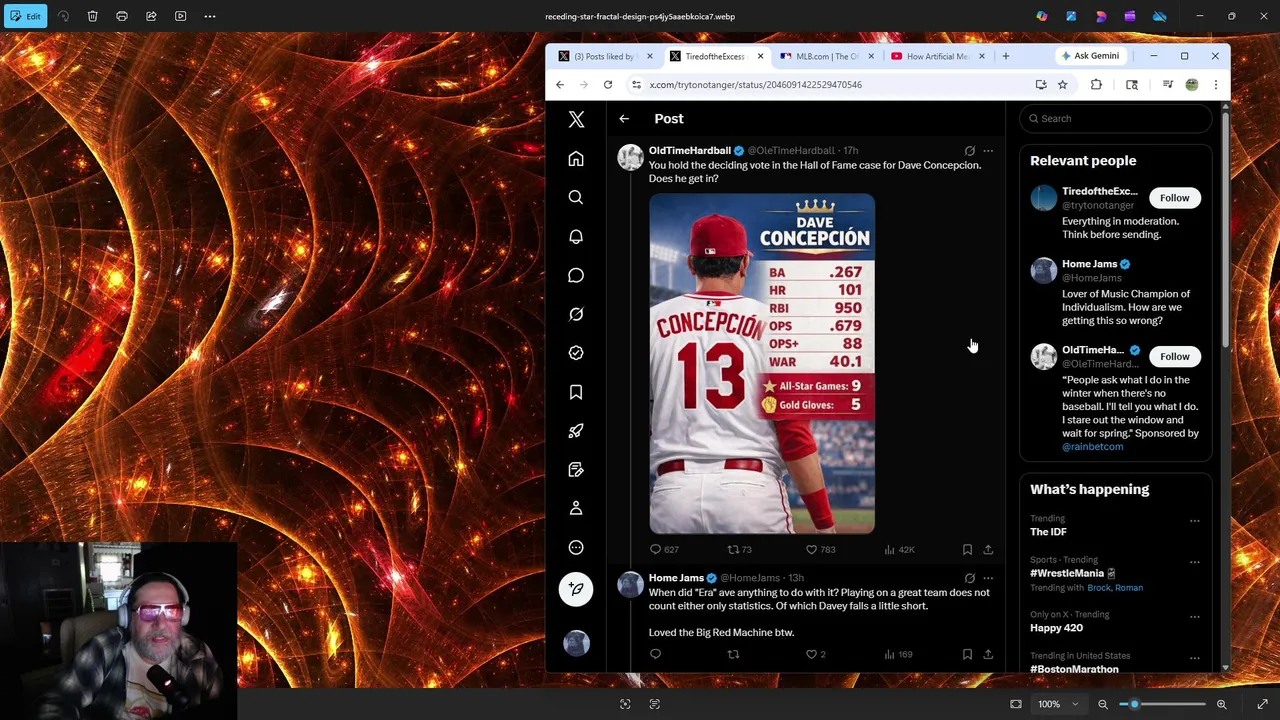
Task: Open a new browser tab
Action: tap(1006, 56)
